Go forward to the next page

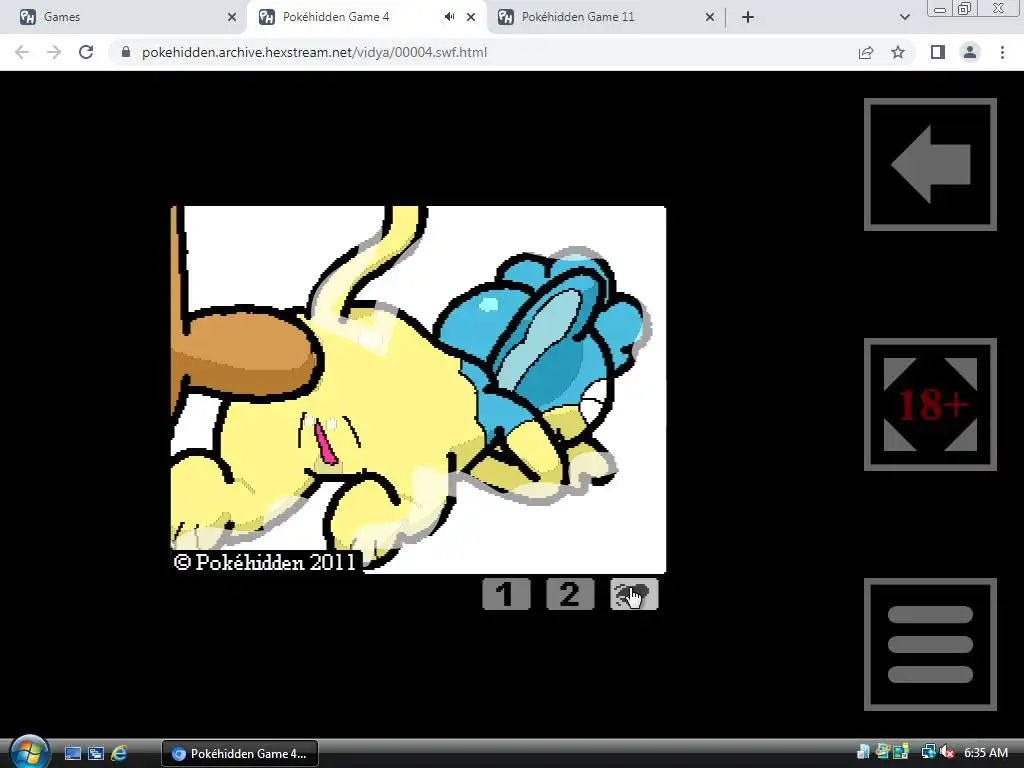(x=54, y=52)
